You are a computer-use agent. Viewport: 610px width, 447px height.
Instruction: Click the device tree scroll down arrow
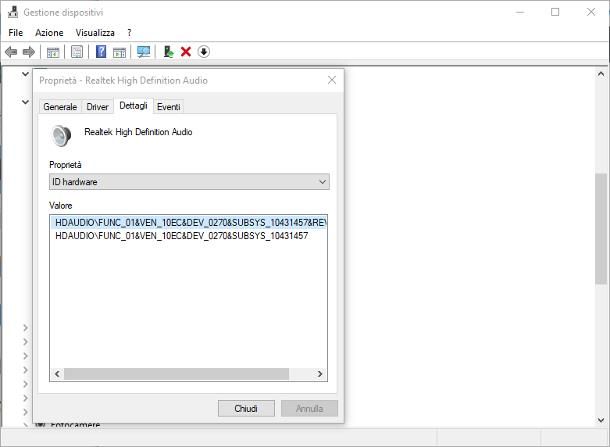pyautogui.click(x=601, y=420)
